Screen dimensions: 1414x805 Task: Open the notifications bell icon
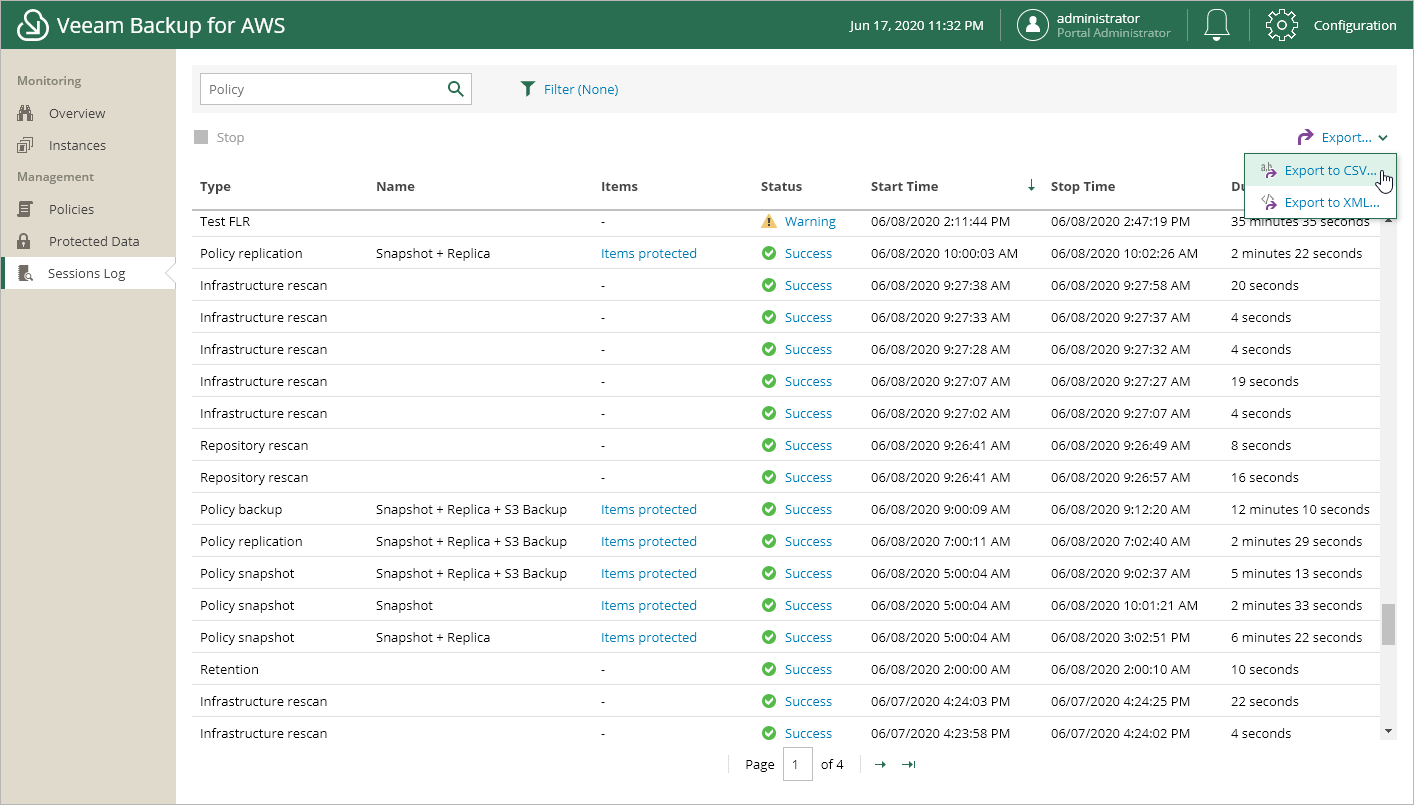[1216, 25]
